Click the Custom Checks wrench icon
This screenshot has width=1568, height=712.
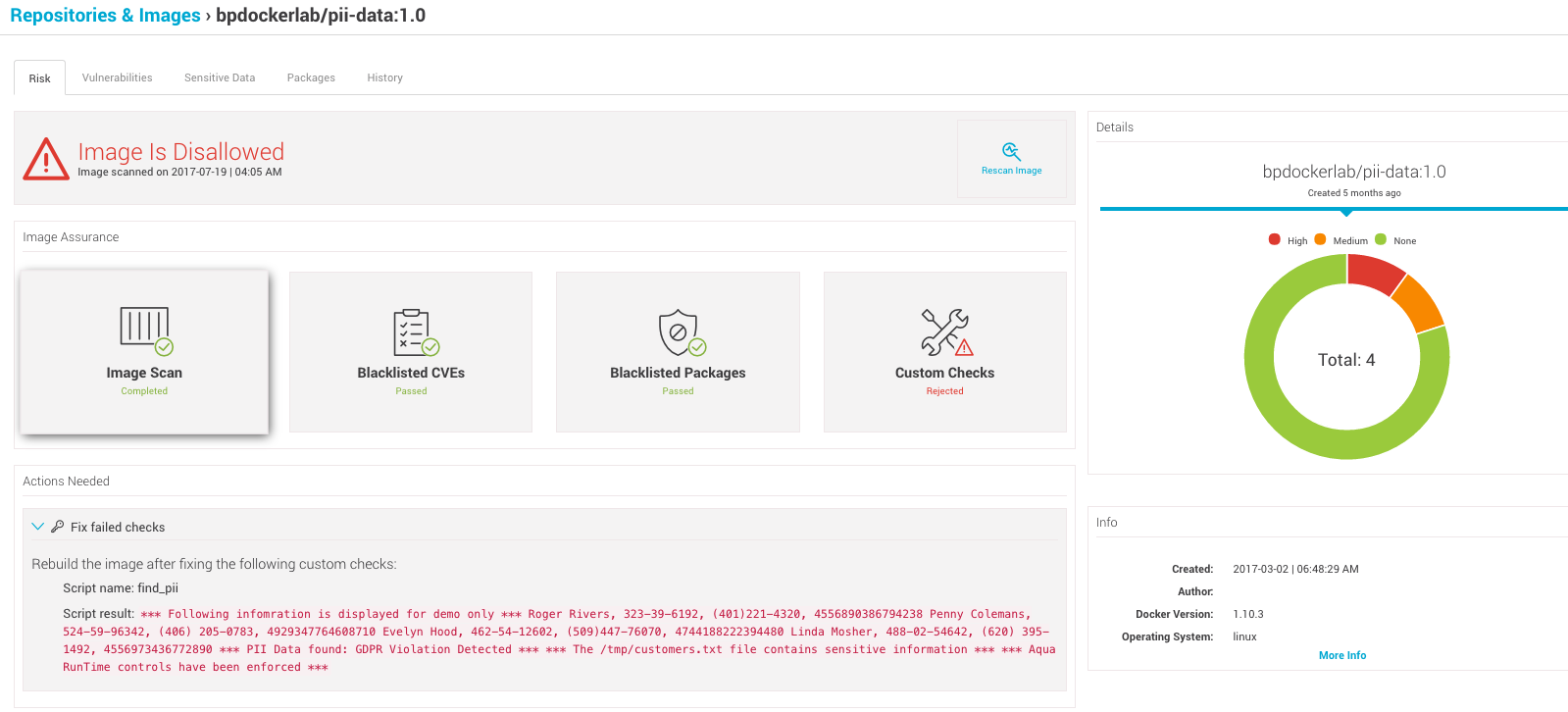944,332
